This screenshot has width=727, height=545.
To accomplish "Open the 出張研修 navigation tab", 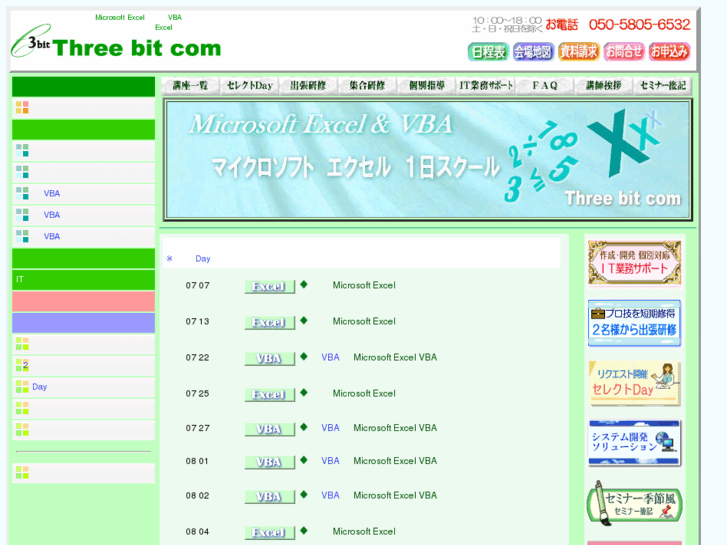I will 308,86.
